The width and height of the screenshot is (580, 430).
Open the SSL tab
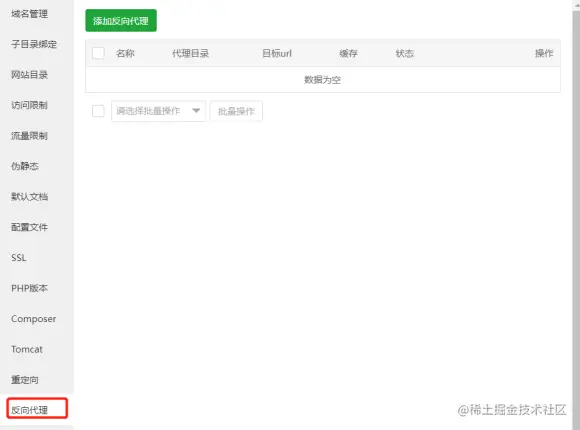tap(19, 258)
